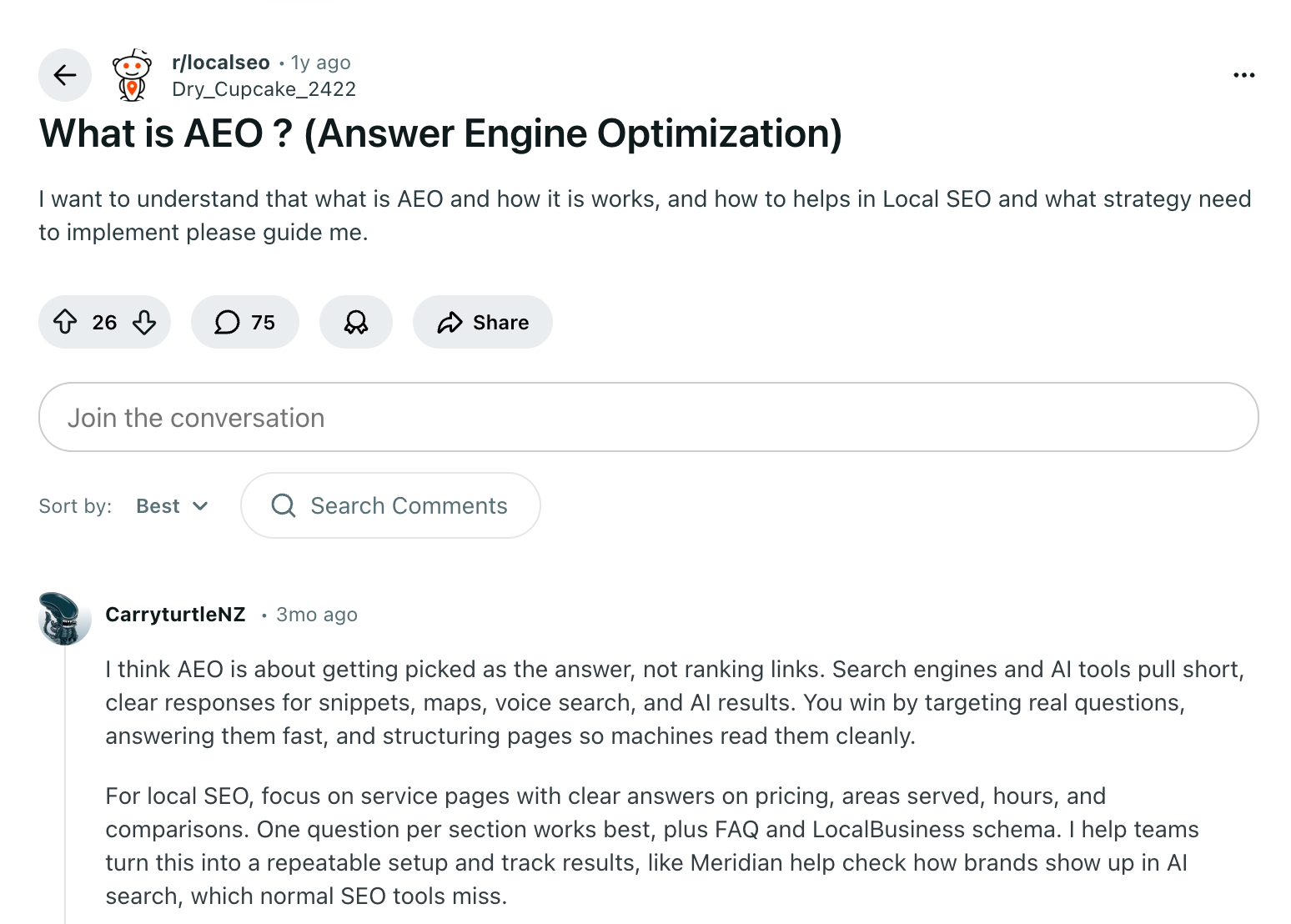Focus the Join the conversation field

648,417
